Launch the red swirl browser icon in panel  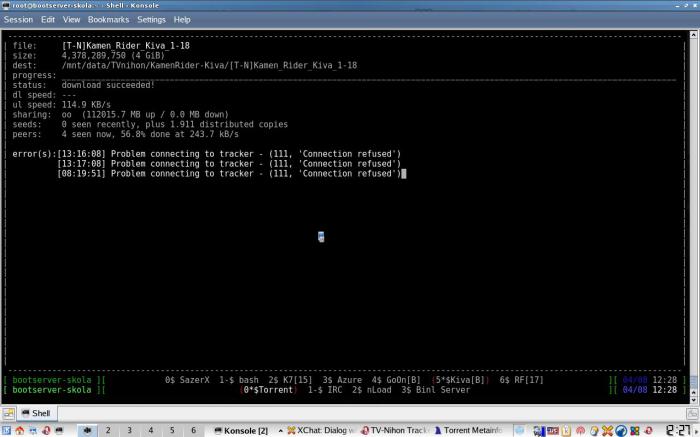point(46,430)
